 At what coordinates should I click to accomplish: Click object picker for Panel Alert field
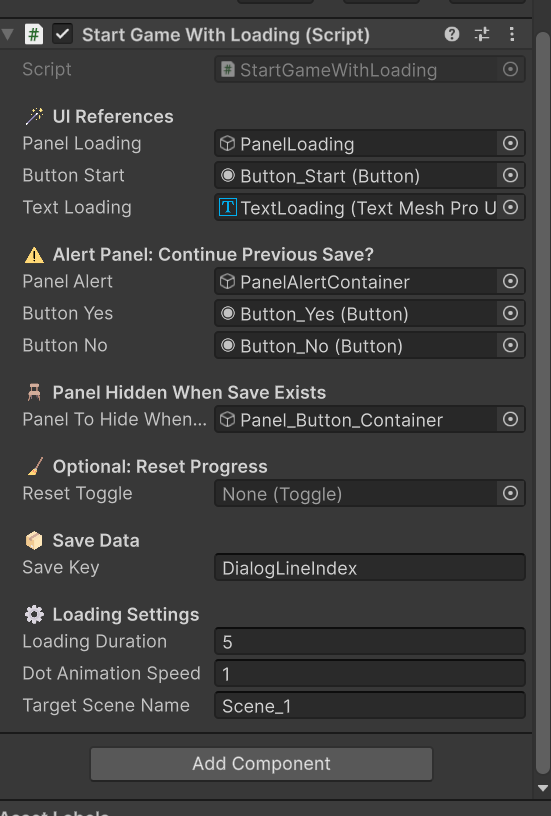[510, 282]
